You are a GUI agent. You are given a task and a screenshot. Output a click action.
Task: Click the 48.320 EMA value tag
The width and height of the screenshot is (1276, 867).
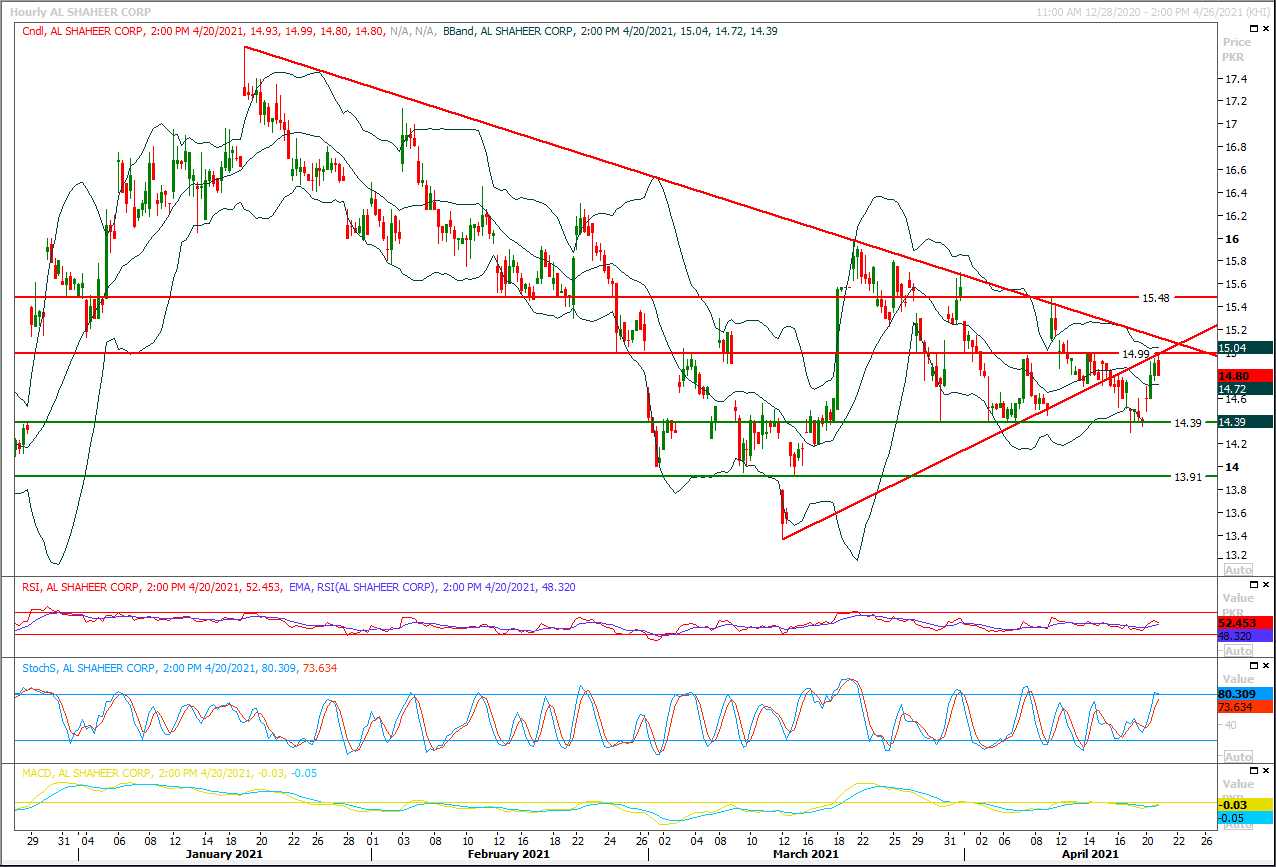pyautogui.click(x=1245, y=635)
